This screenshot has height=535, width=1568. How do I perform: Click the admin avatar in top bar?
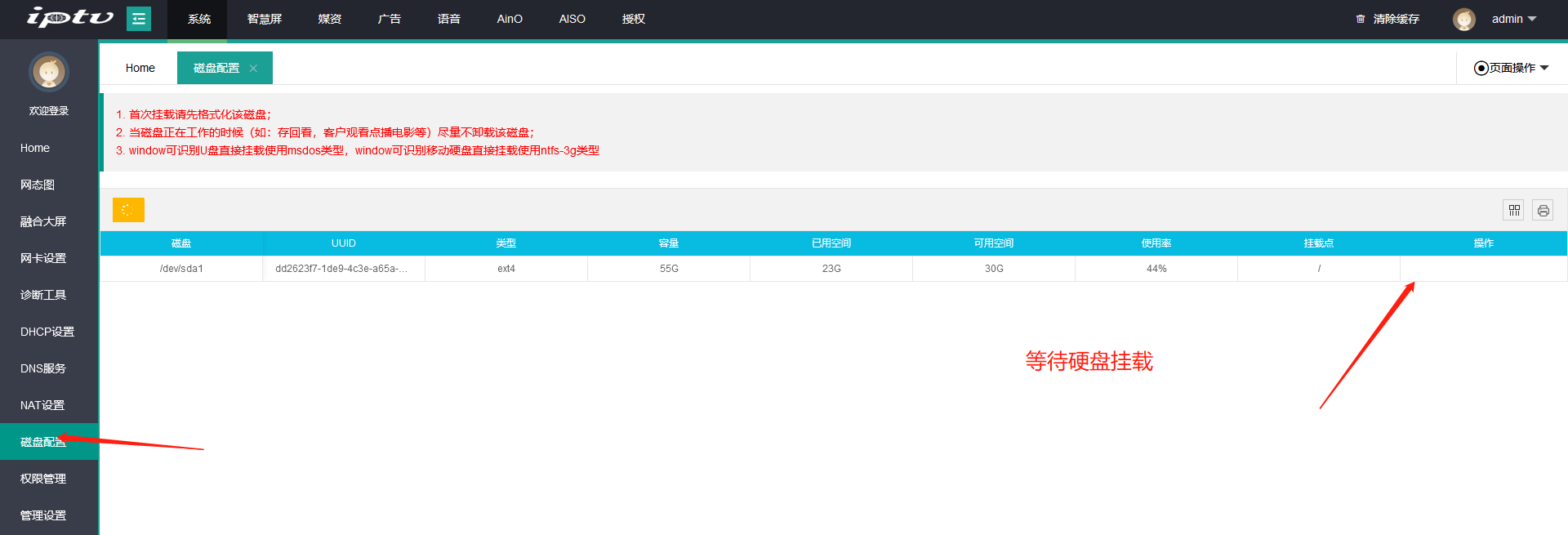[1463, 19]
